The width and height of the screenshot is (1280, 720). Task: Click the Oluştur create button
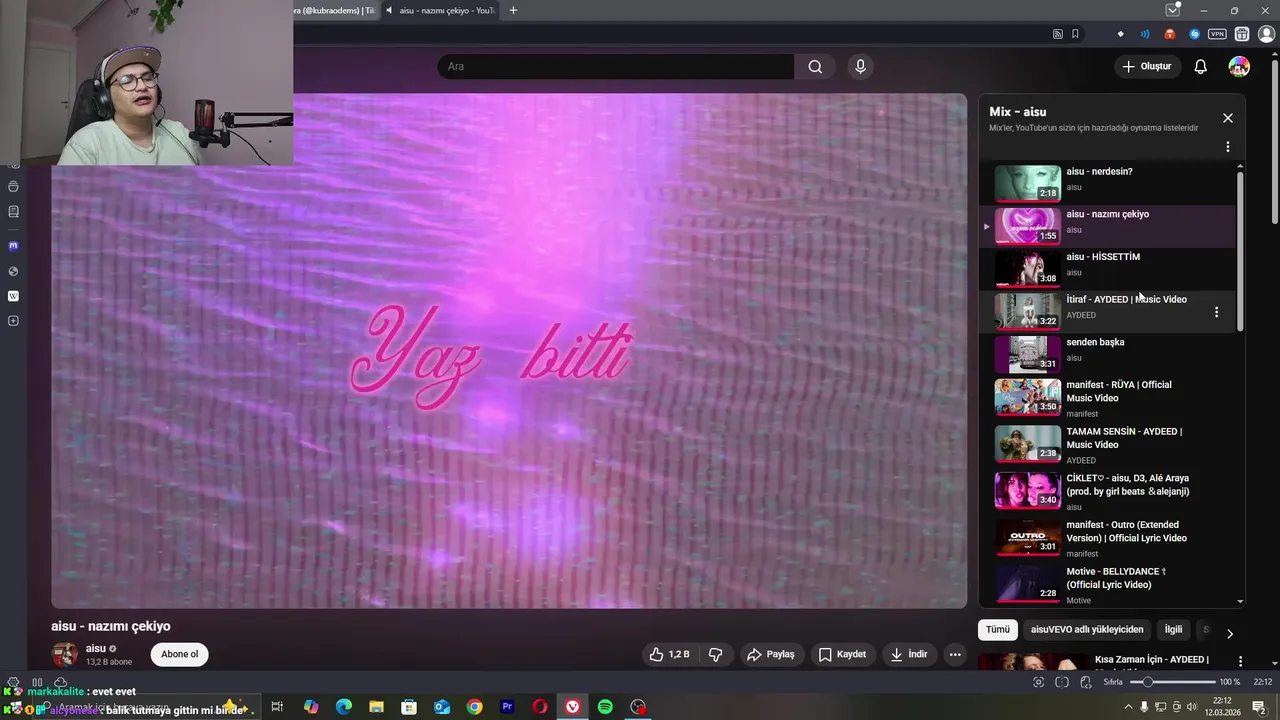pyautogui.click(x=1147, y=67)
